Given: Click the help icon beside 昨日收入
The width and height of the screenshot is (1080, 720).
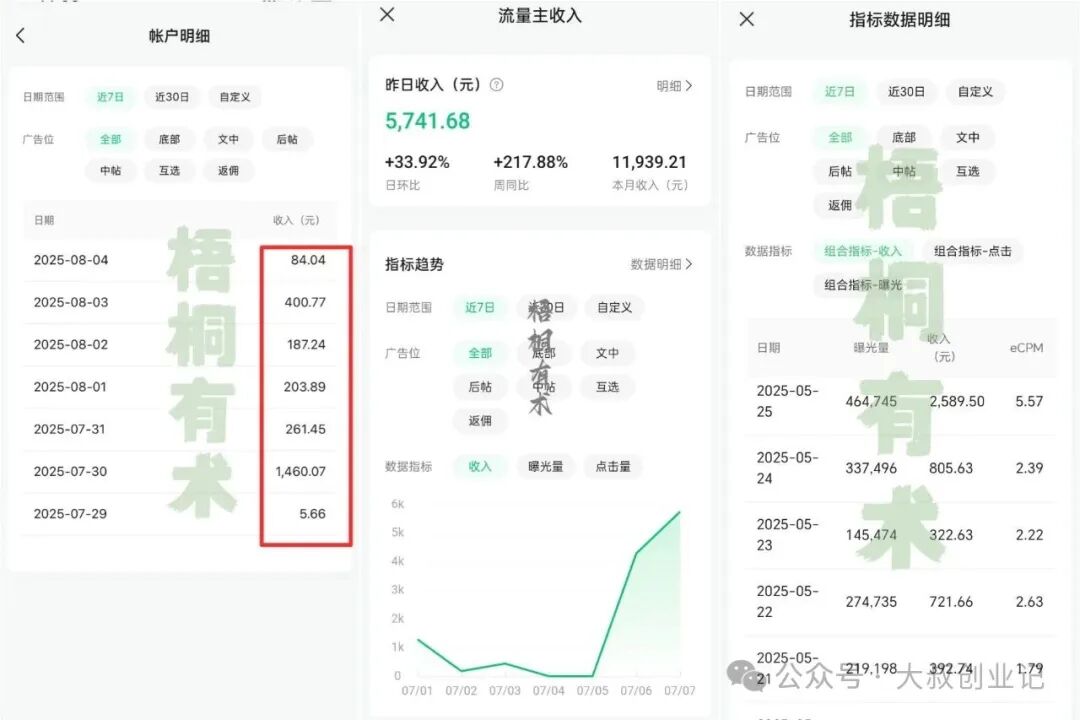Looking at the screenshot, I should [497, 85].
